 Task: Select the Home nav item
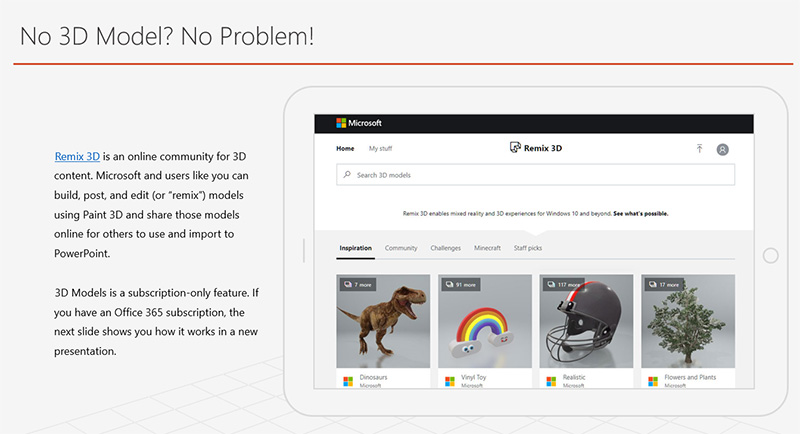pyautogui.click(x=345, y=148)
